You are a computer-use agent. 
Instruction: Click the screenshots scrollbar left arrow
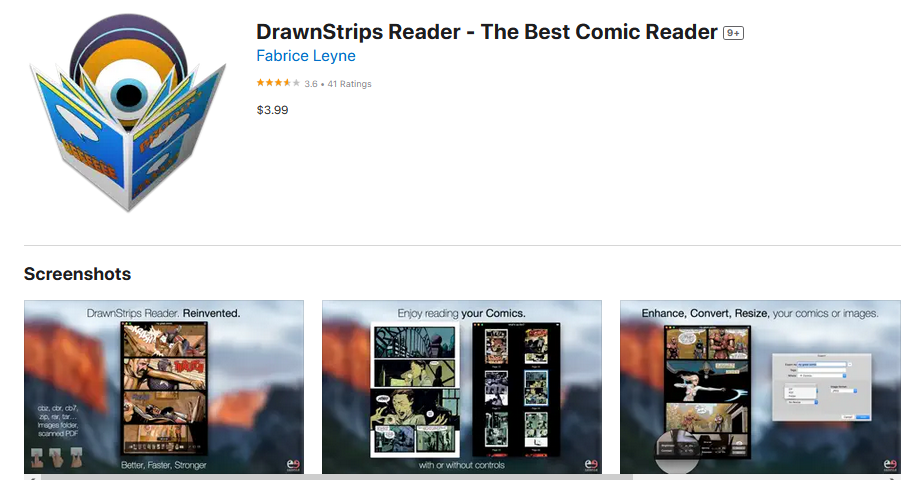pos(32,478)
